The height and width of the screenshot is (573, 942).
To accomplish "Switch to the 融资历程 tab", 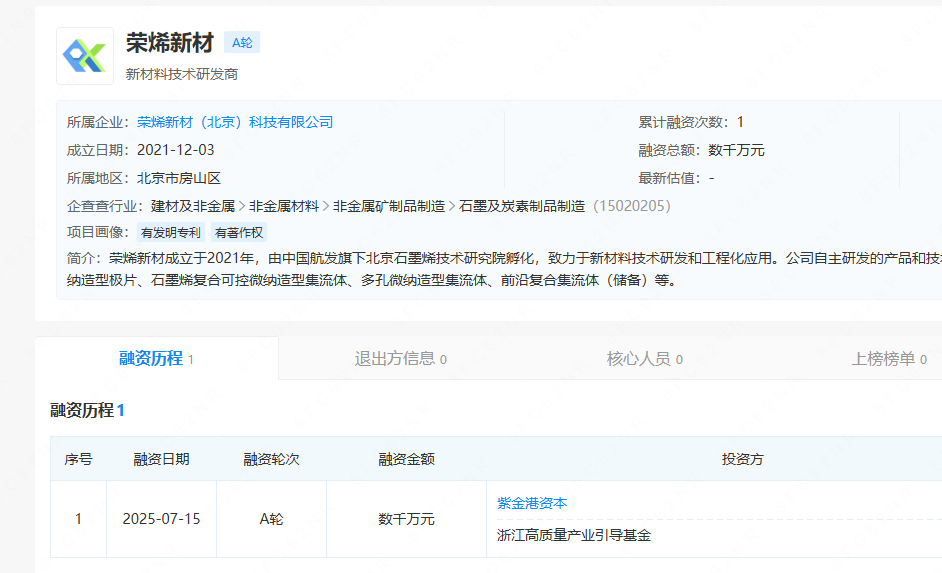I will coord(156,359).
